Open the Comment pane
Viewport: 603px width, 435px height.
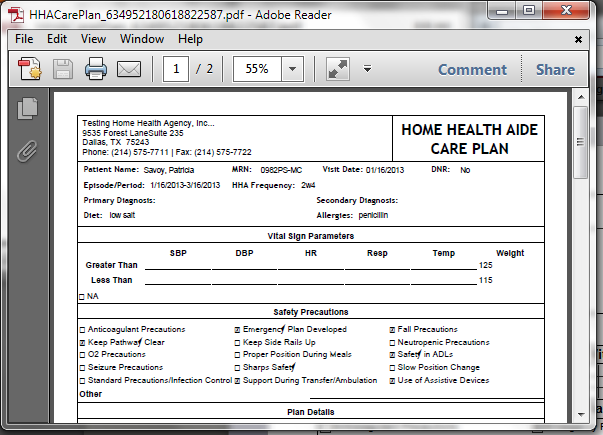point(472,69)
